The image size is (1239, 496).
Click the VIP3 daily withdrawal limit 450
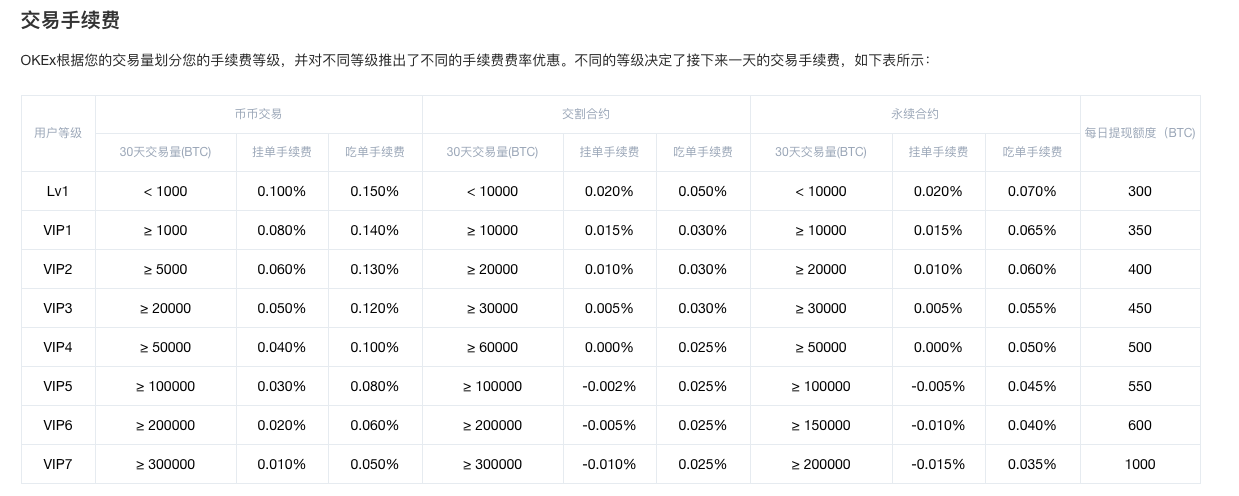pos(1140,308)
